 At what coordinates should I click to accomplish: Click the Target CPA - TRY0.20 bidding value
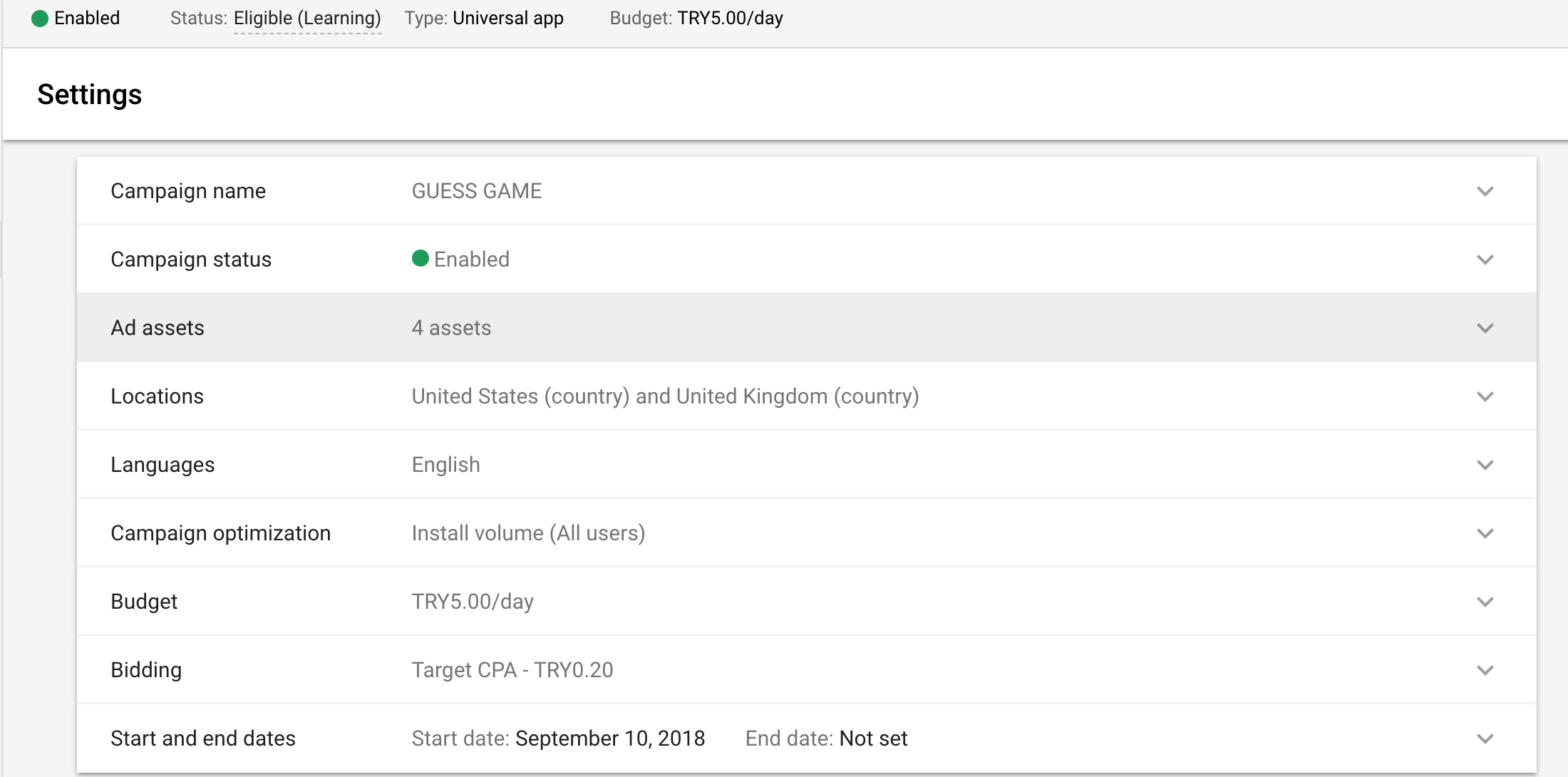pos(512,670)
